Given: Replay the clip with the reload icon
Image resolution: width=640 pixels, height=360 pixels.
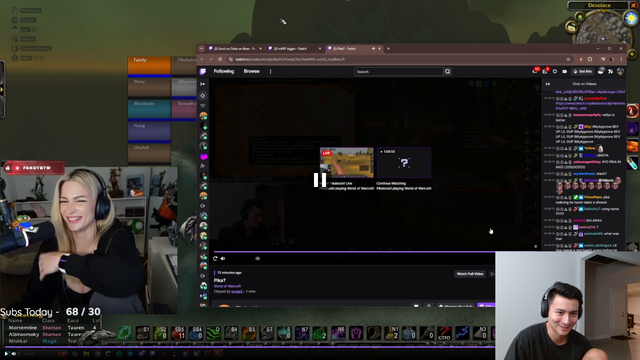Looking at the screenshot, I should (x=215, y=258).
